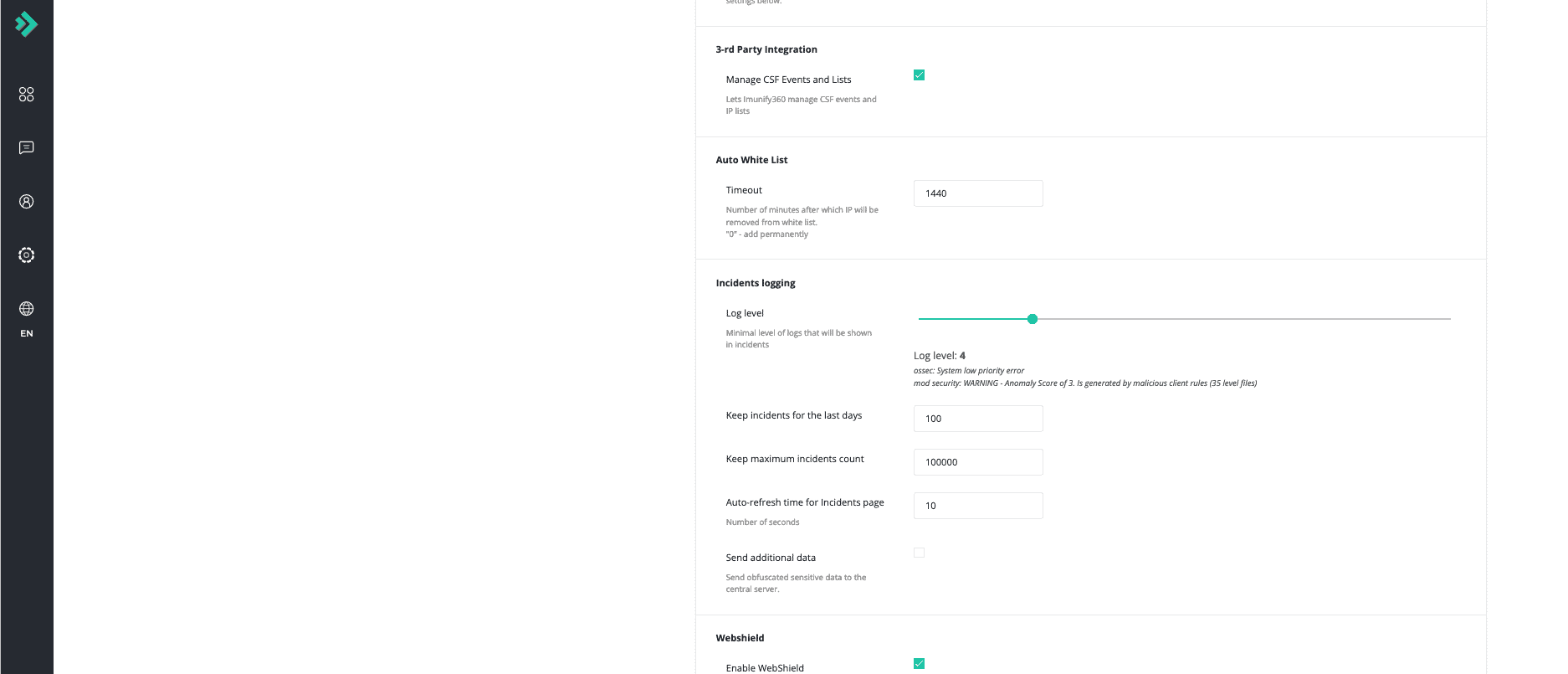Focus the Keep incidents for last days field
This screenshot has height=674, width=1568.
coord(977,419)
